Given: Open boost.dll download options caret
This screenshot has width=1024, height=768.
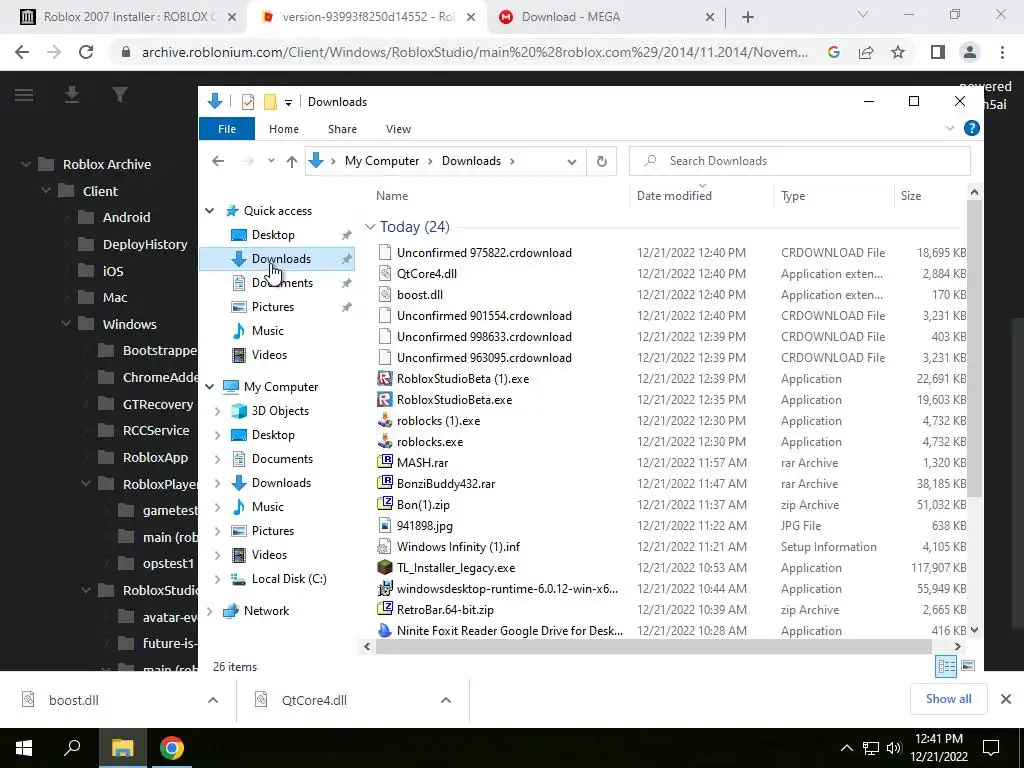Looking at the screenshot, I should pos(213,700).
